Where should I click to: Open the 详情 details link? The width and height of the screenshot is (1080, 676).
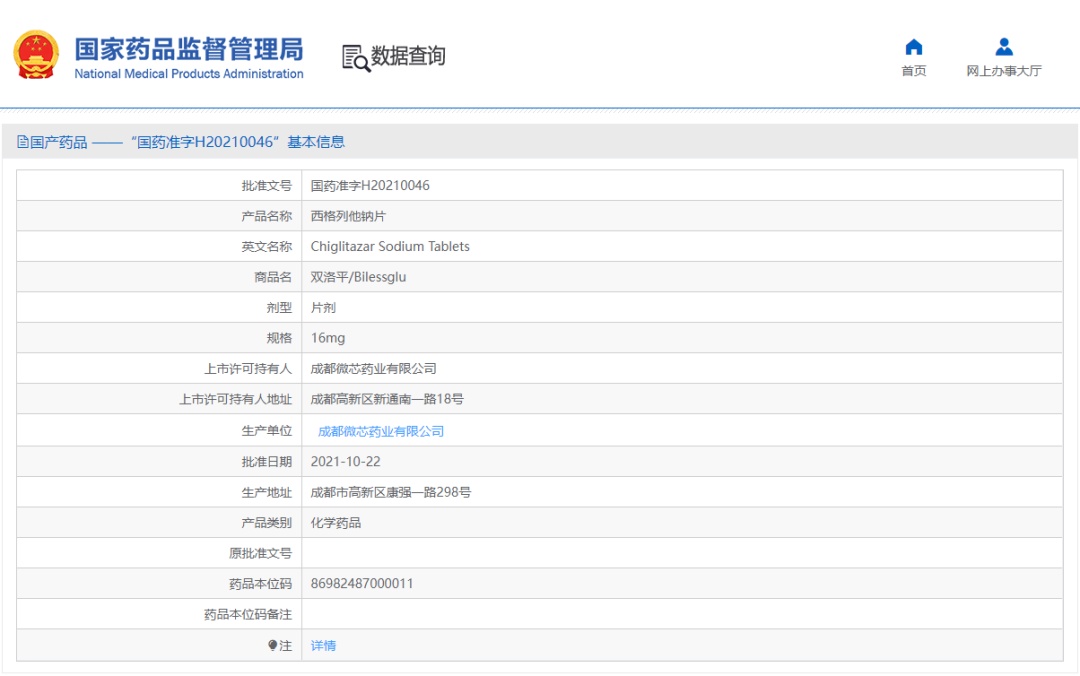[x=323, y=646]
